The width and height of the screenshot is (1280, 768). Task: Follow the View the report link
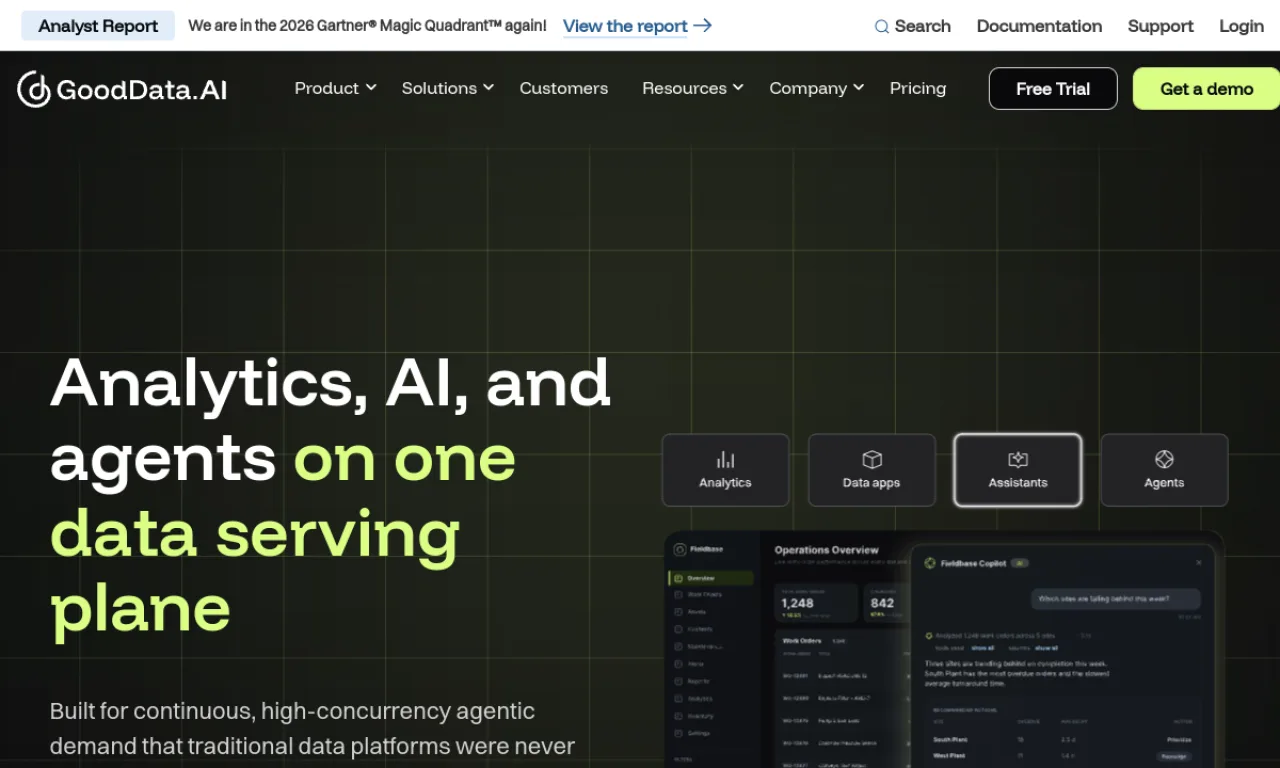tap(637, 26)
